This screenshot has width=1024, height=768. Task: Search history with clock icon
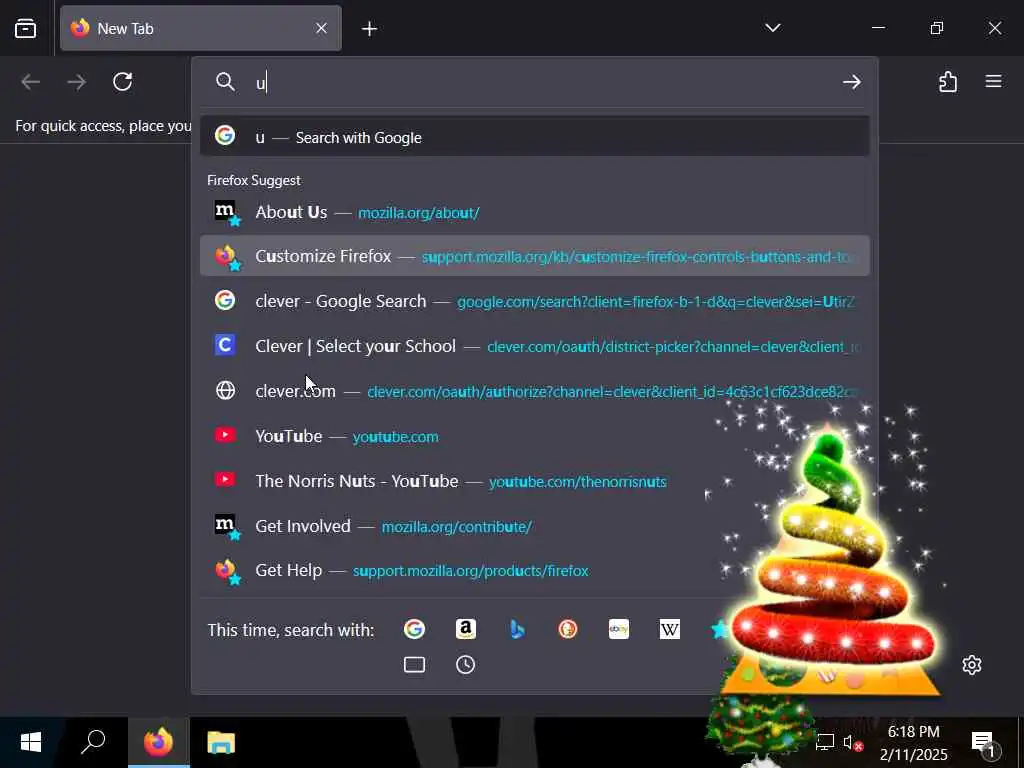click(x=466, y=665)
